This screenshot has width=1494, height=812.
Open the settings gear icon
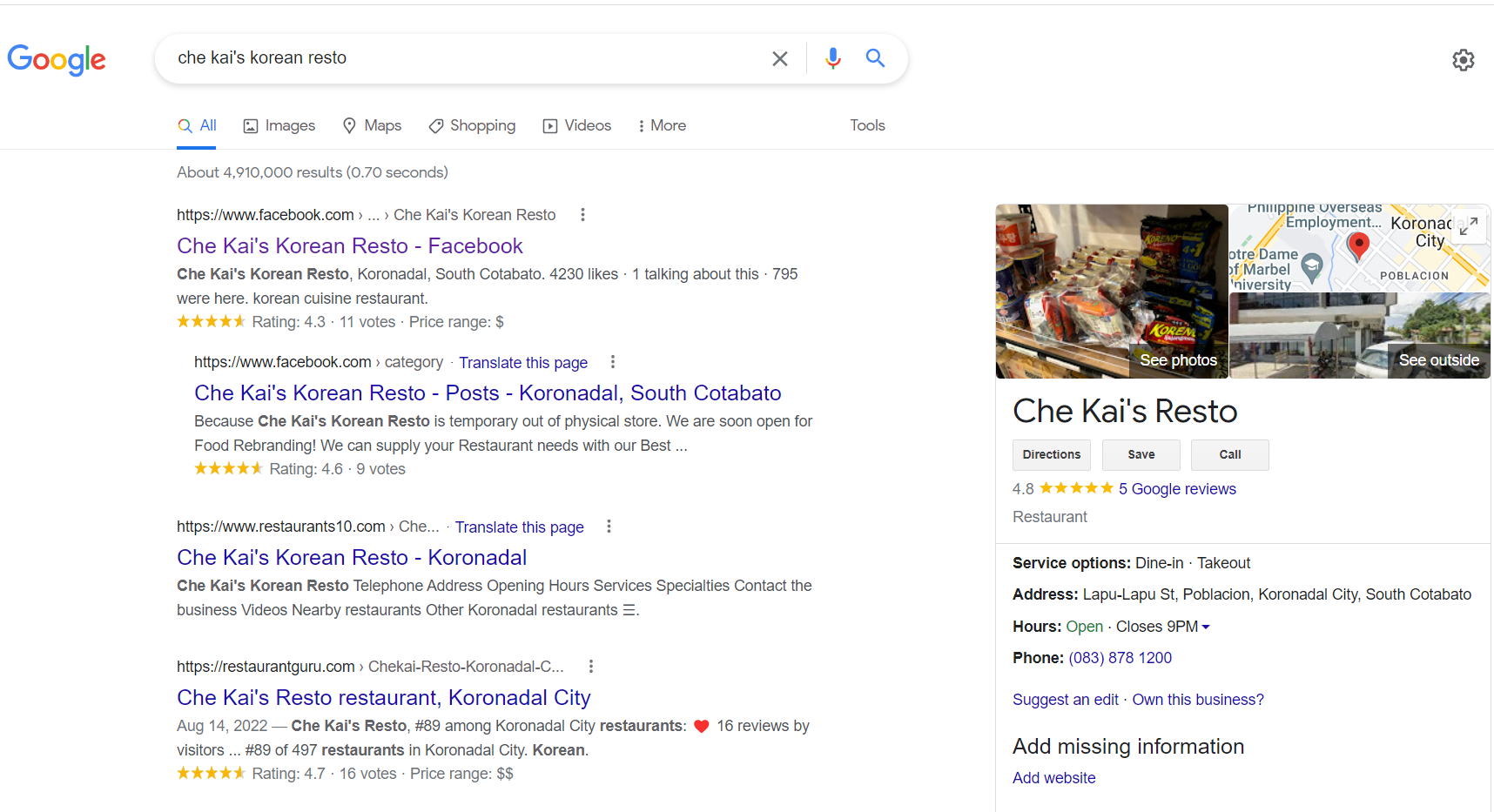pyautogui.click(x=1464, y=60)
